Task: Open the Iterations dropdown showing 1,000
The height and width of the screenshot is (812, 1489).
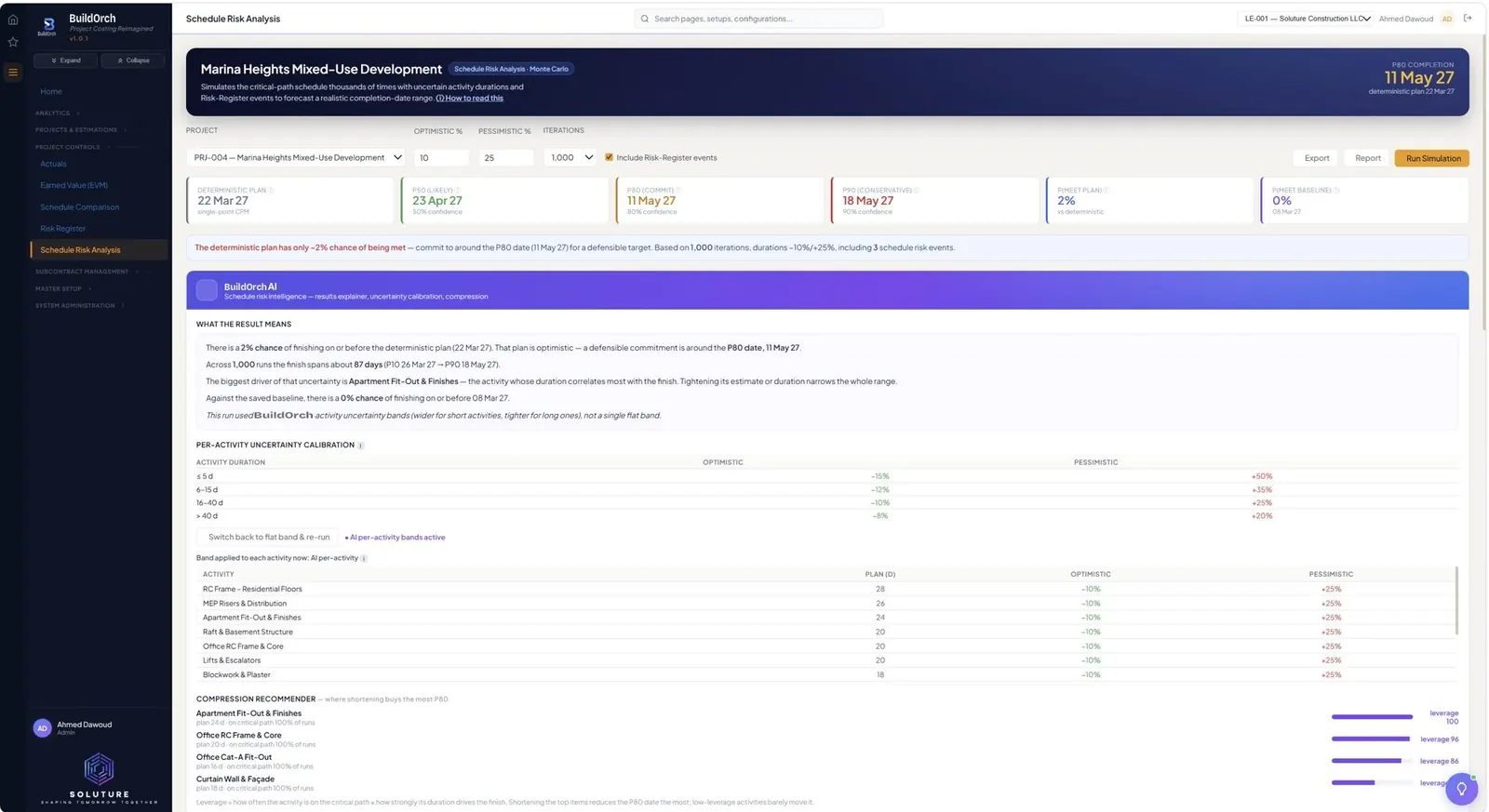Action: click(570, 158)
